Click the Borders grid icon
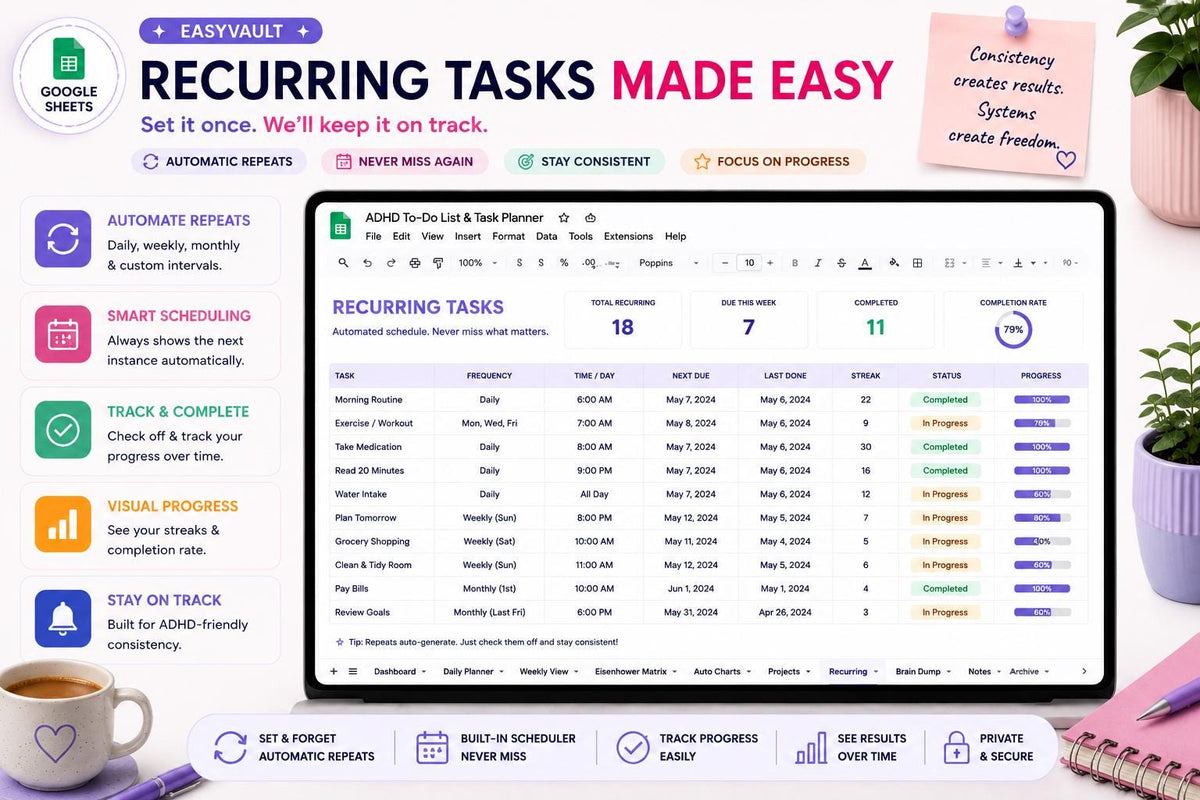The image size is (1200, 800). click(x=917, y=263)
